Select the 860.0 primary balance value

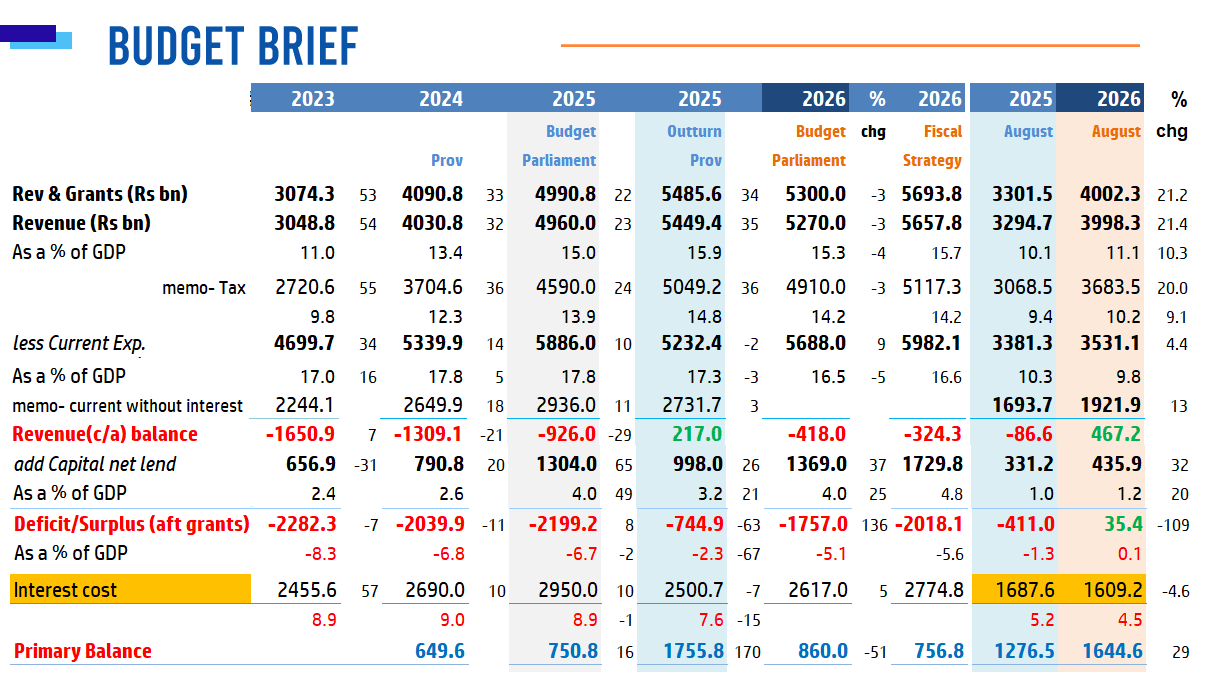click(x=824, y=651)
